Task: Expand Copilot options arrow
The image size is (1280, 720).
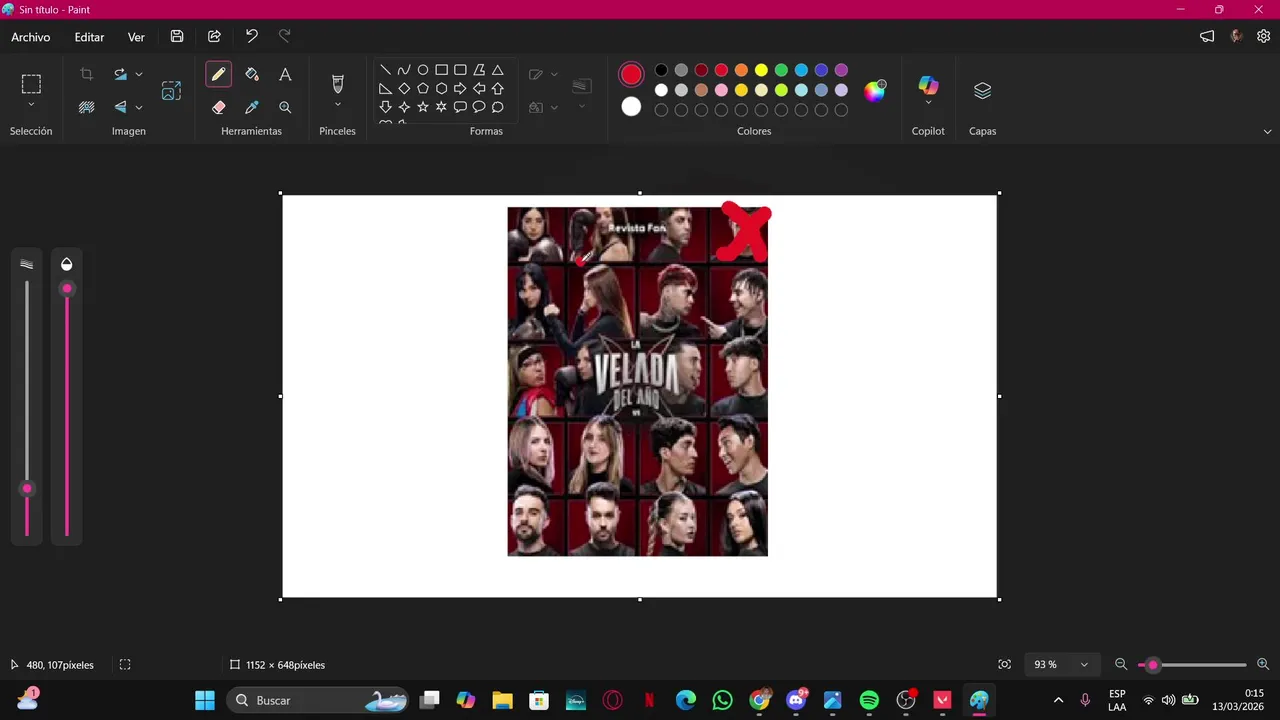Action: tap(928, 103)
